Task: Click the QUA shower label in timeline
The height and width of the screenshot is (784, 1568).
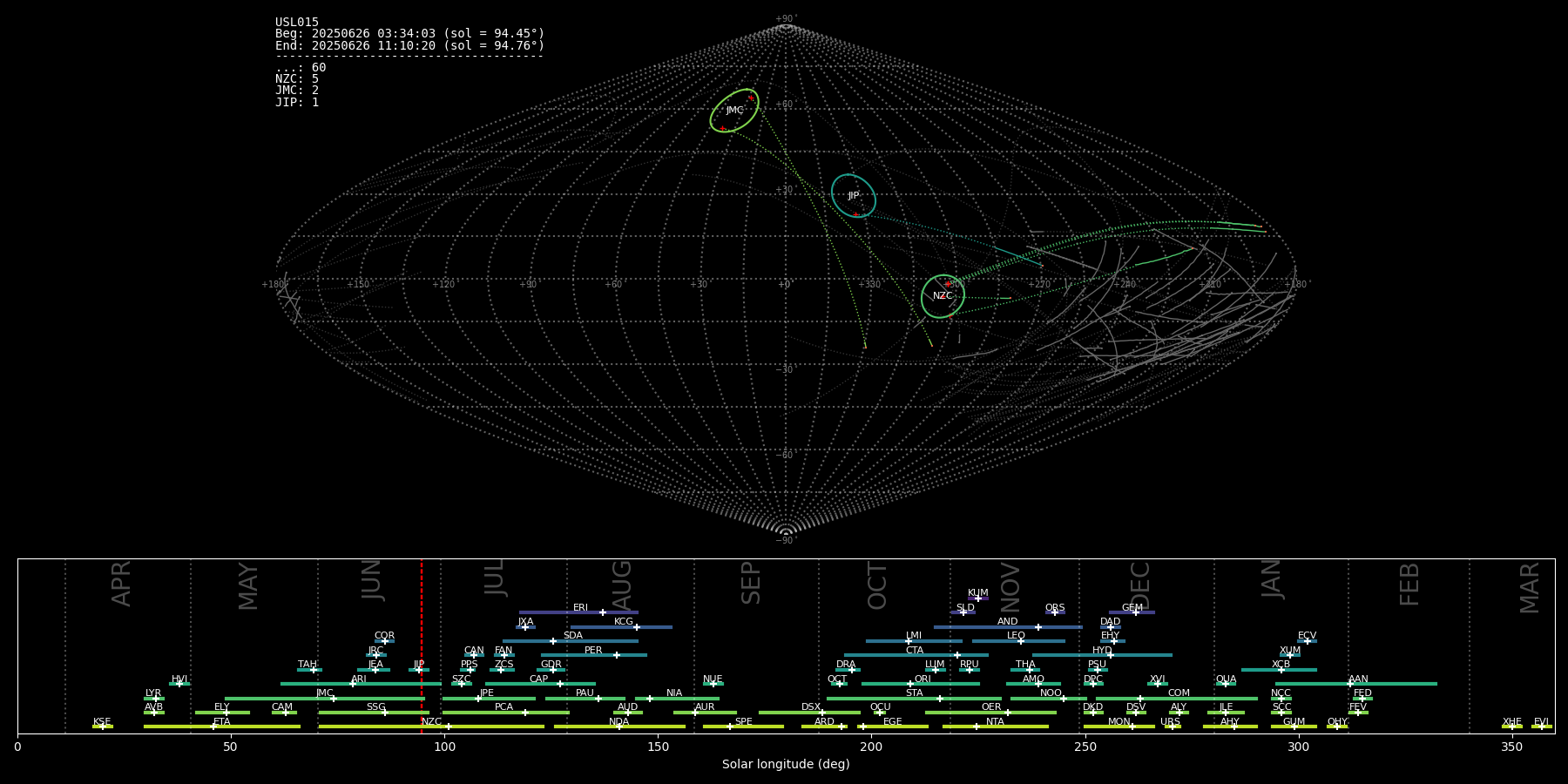Action: [x=1226, y=679]
